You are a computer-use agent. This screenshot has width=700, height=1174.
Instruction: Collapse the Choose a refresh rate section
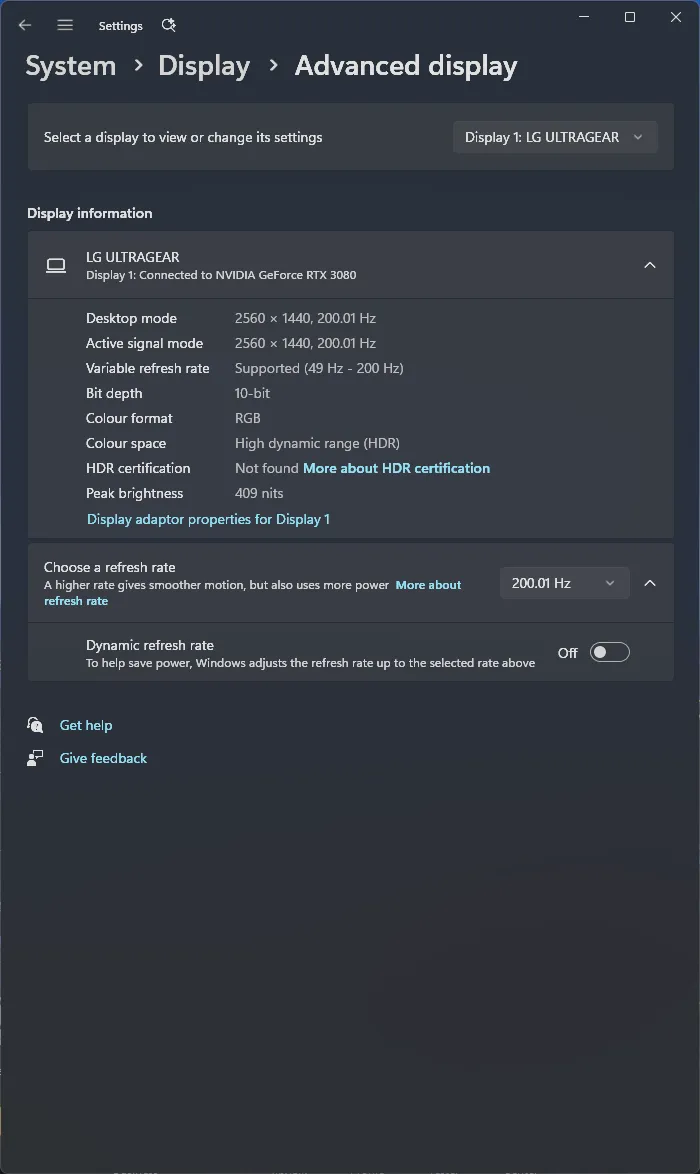(x=650, y=583)
